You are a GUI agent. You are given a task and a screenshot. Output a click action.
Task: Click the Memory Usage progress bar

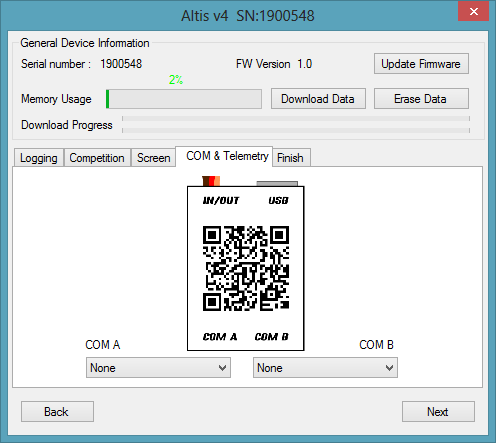(x=184, y=99)
